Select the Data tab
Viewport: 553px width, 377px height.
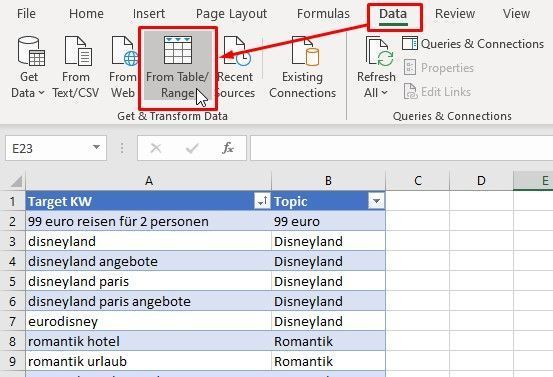(393, 15)
